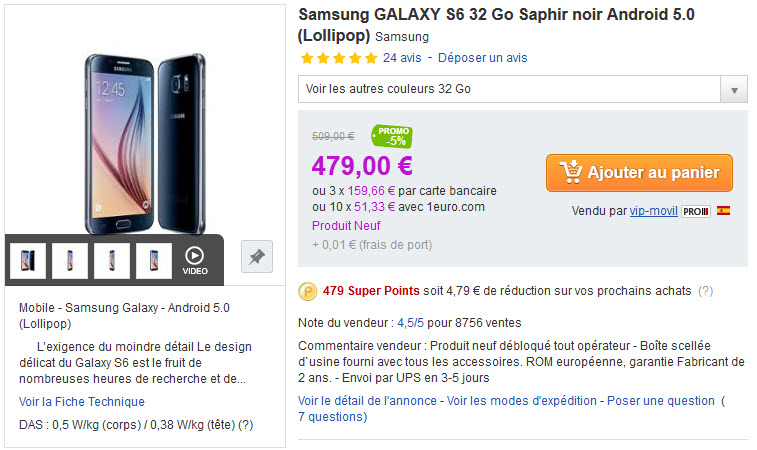Open the DAS info question mark
The image size is (757, 450).
point(246,425)
